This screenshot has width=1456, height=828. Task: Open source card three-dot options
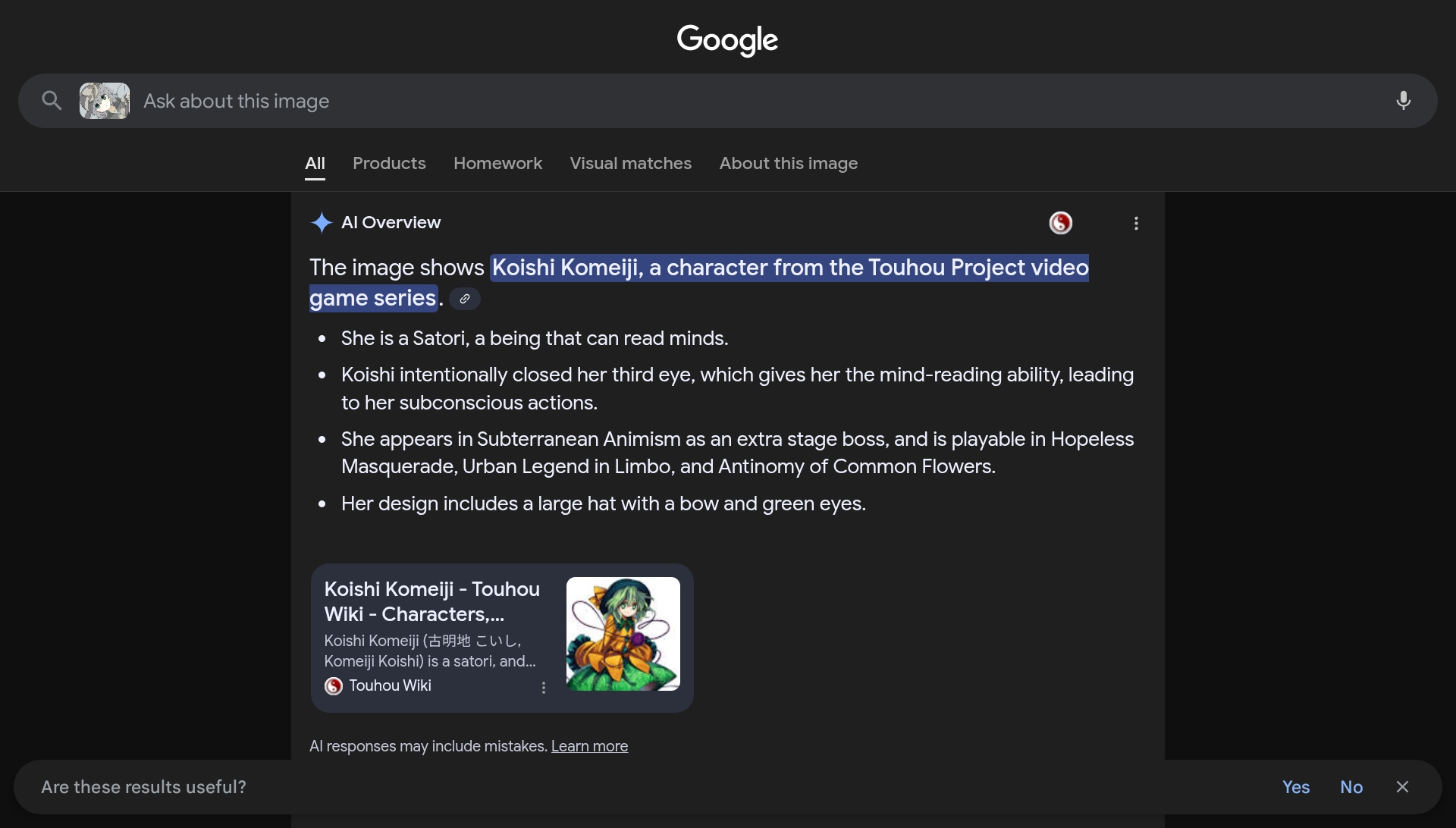click(544, 688)
